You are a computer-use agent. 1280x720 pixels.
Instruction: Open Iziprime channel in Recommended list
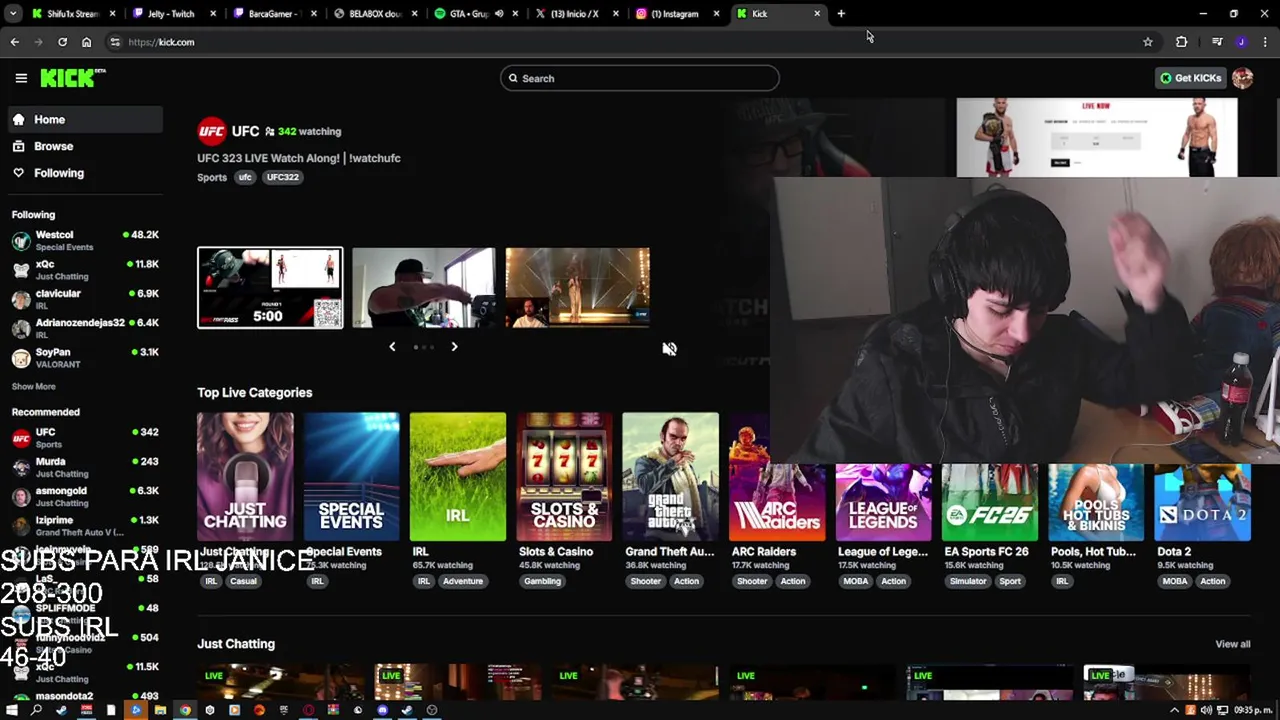click(x=85, y=526)
